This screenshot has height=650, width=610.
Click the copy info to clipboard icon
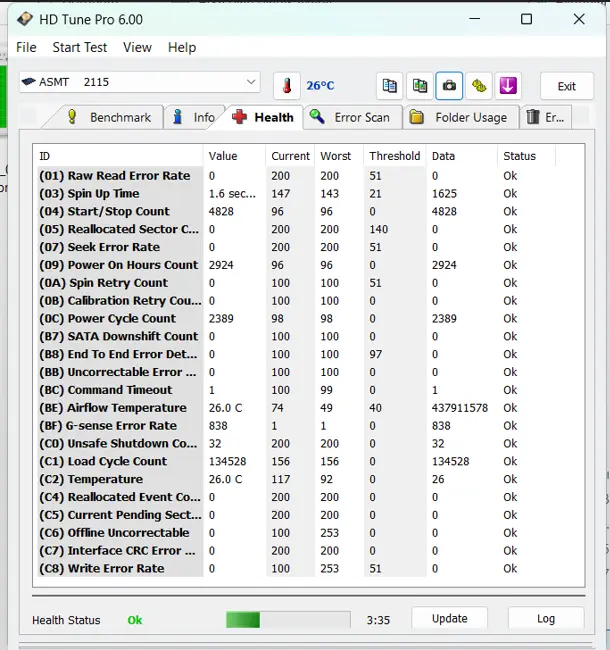click(x=390, y=86)
